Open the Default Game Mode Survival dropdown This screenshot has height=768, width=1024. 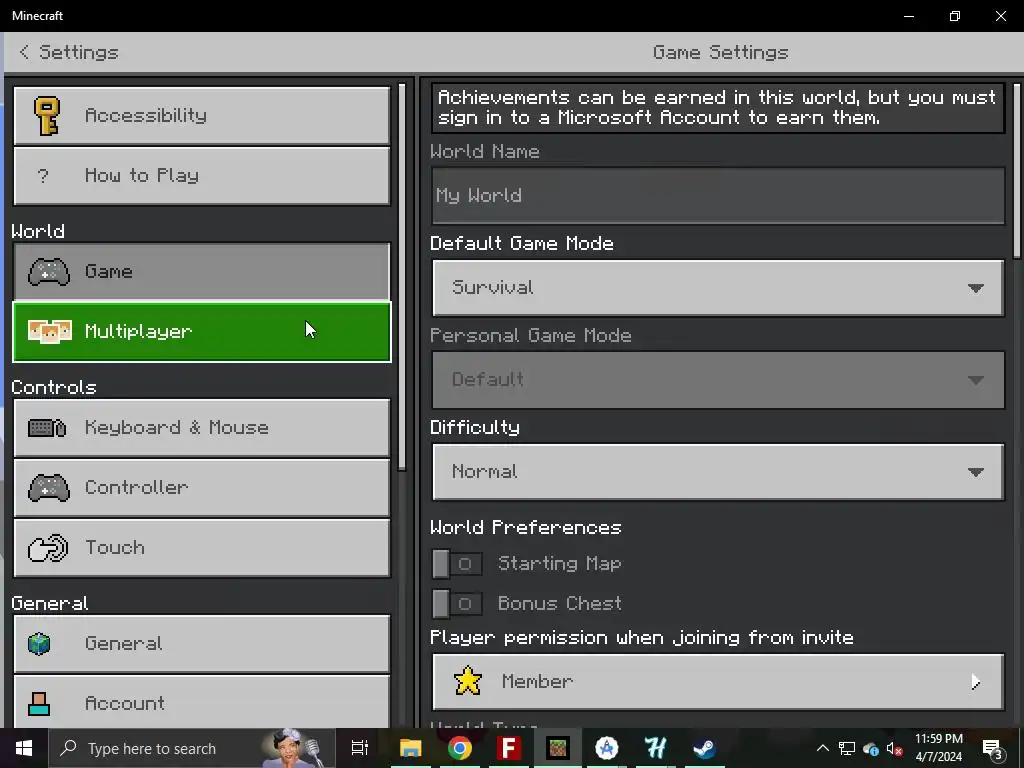click(x=718, y=288)
